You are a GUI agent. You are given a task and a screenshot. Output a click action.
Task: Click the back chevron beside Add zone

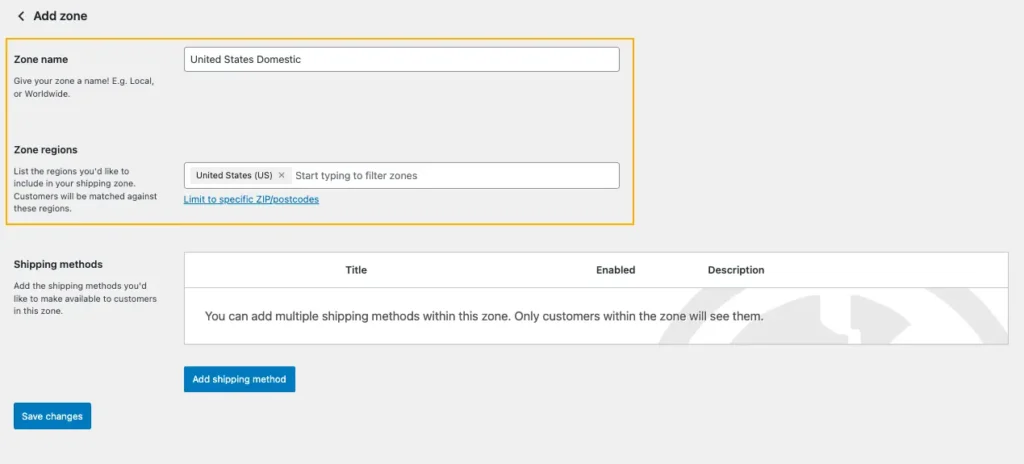(x=21, y=17)
